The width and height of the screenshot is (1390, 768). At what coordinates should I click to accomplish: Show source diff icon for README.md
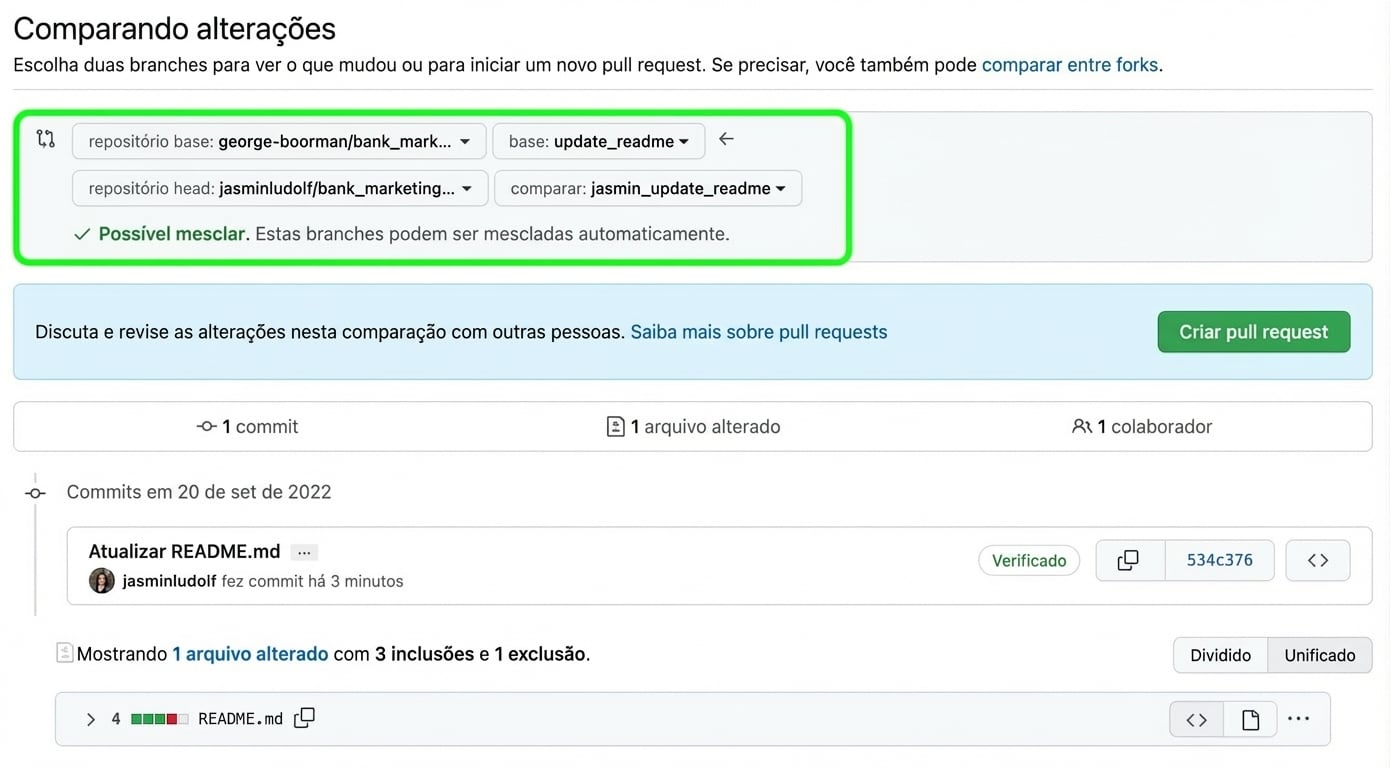point(1196,719)
